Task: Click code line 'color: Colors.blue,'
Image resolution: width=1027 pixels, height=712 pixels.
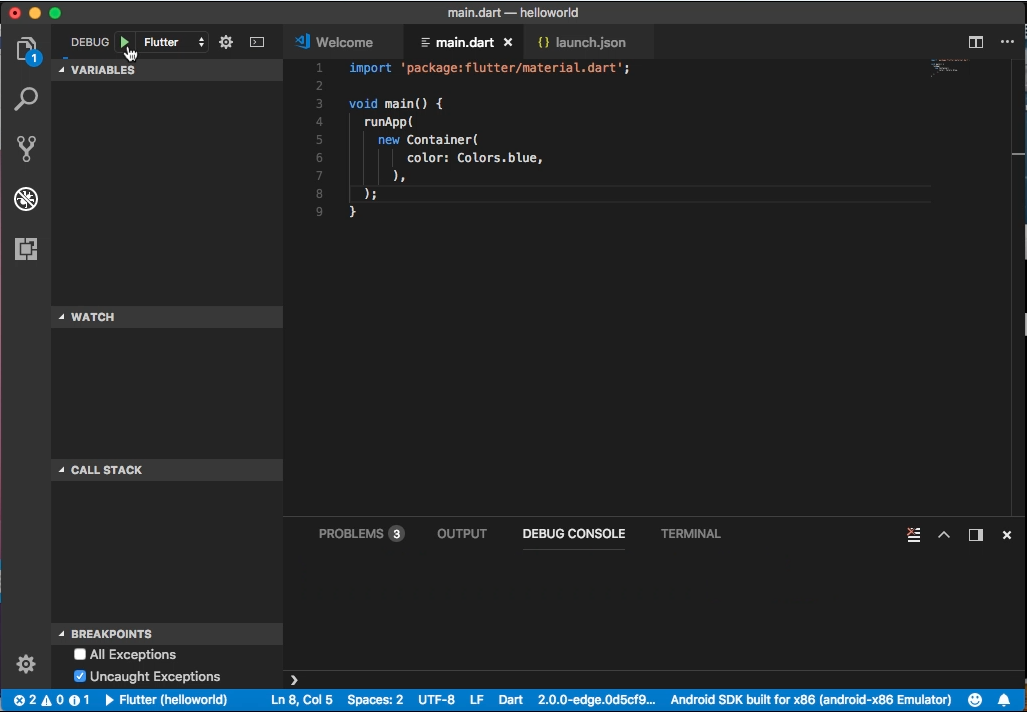Action: pyautogui.click(x=475, y=158)
